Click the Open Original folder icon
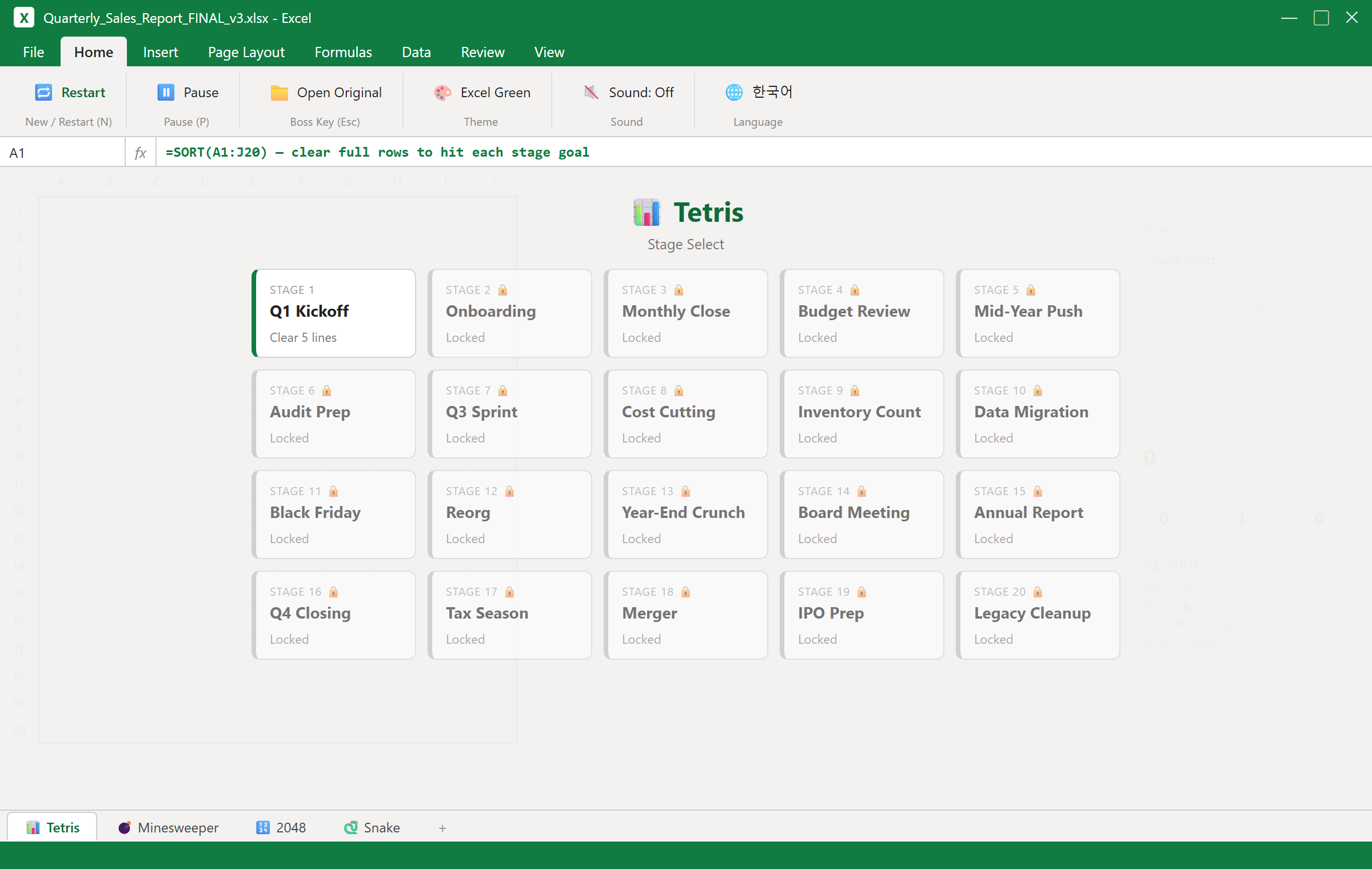The width and height of the screenshot is (1372, 869). [279, 92]
